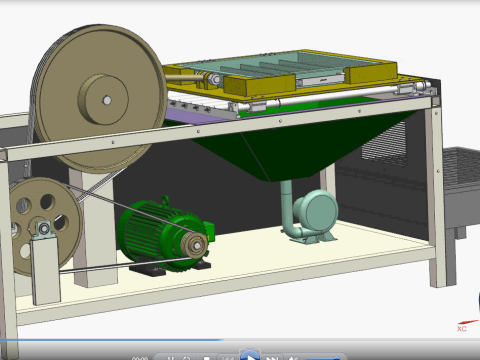Seek along the video progress bar

pos(240,340)
